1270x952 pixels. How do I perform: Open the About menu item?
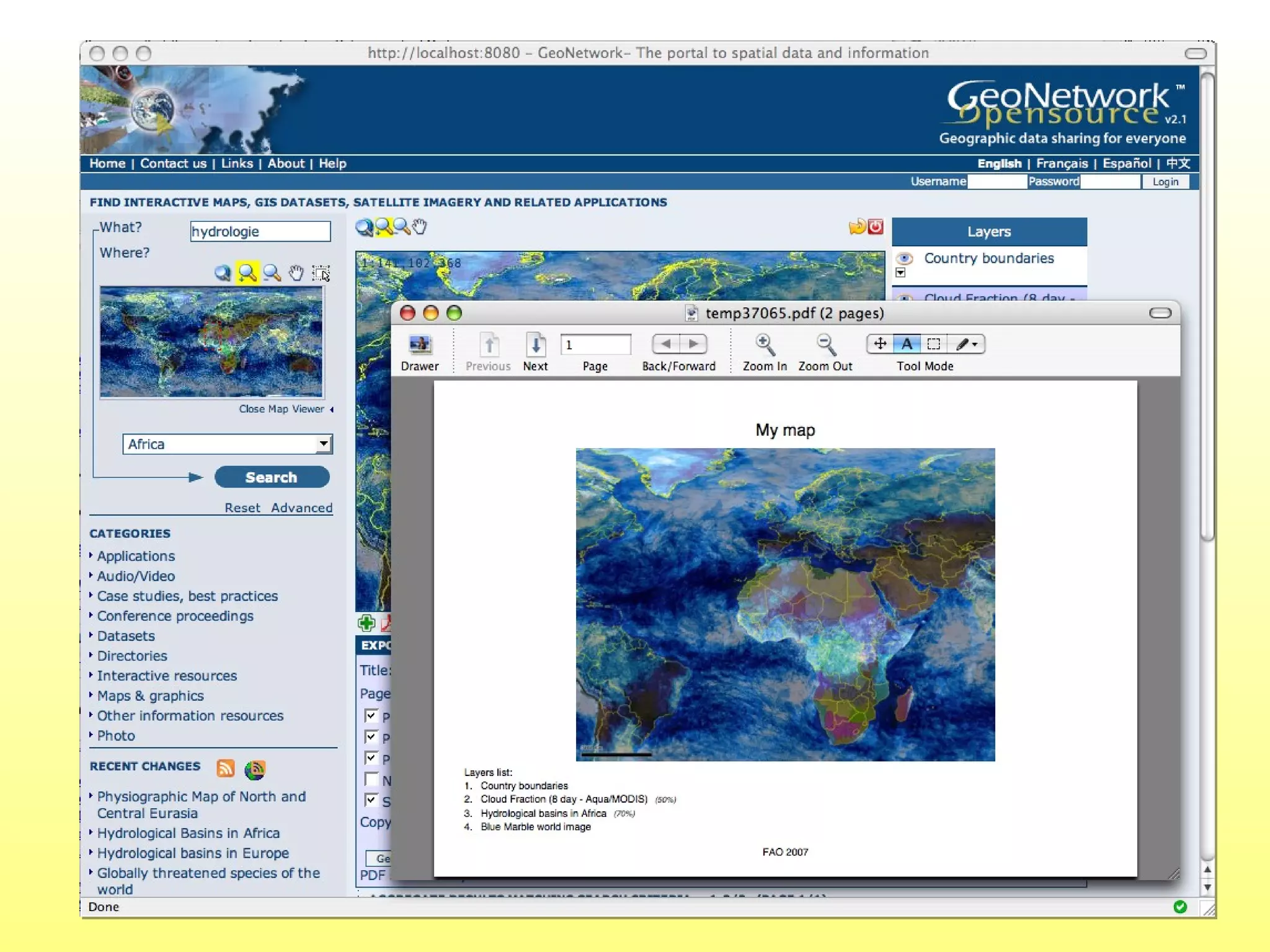286,164
